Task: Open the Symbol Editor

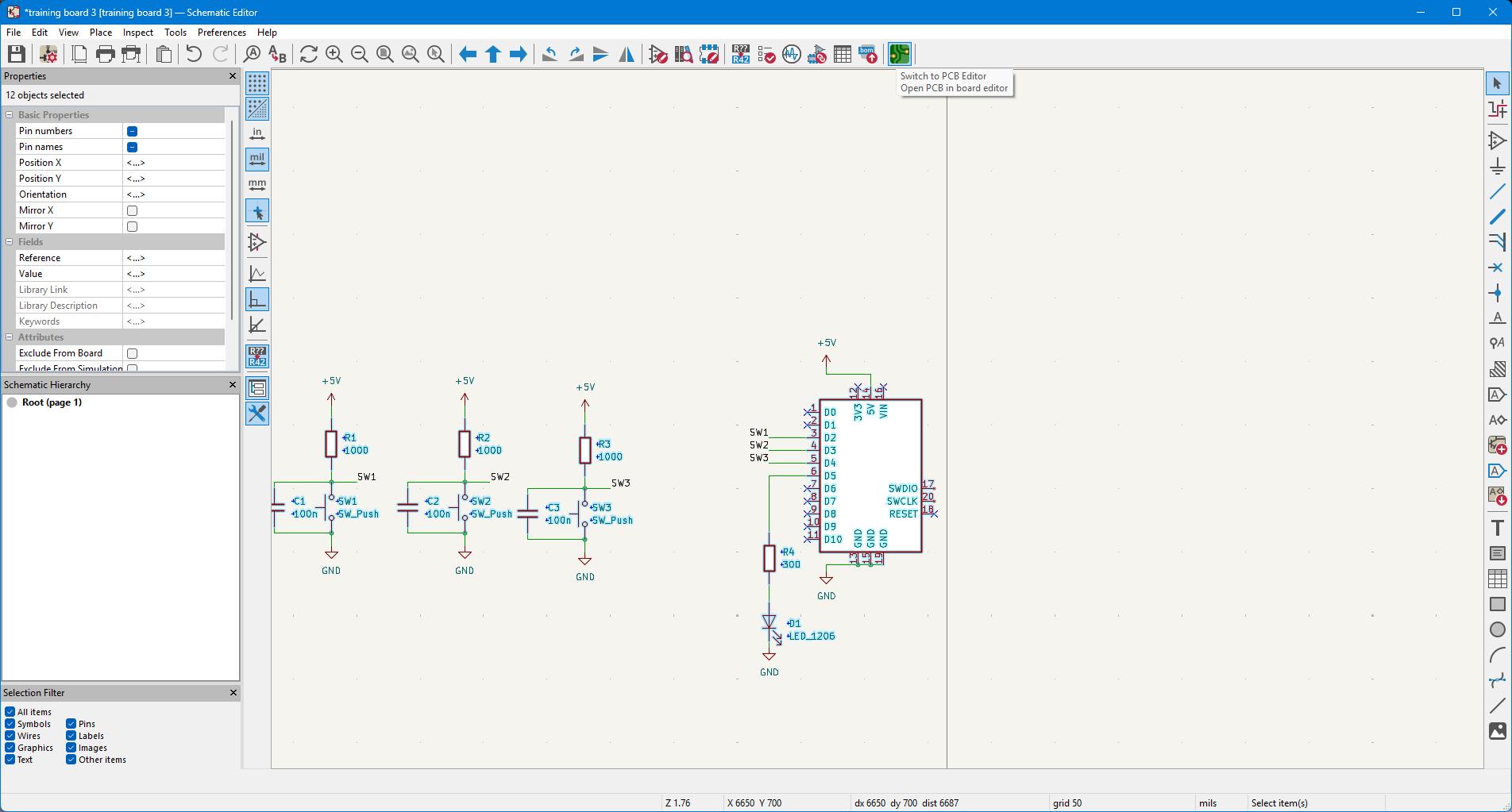Action: pos(658,54)
